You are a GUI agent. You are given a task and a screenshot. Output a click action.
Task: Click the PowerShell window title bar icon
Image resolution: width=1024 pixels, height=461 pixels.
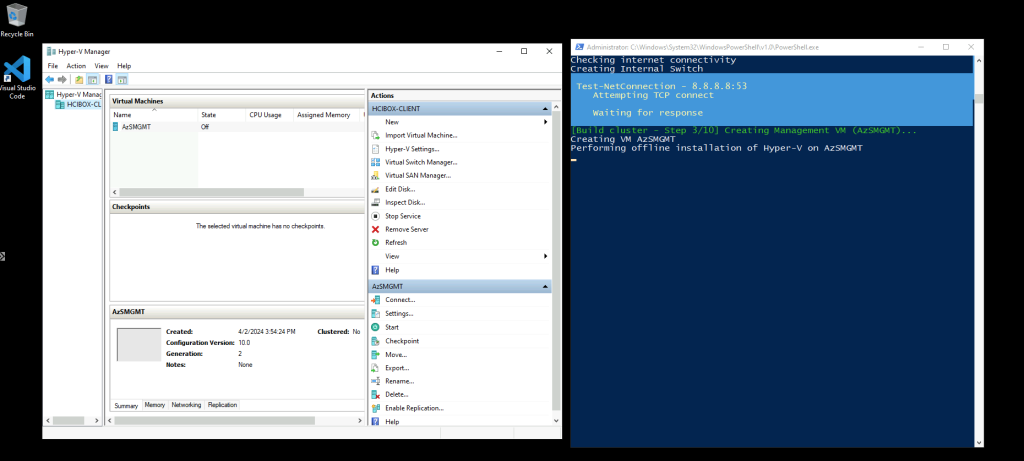pos(579,47)
